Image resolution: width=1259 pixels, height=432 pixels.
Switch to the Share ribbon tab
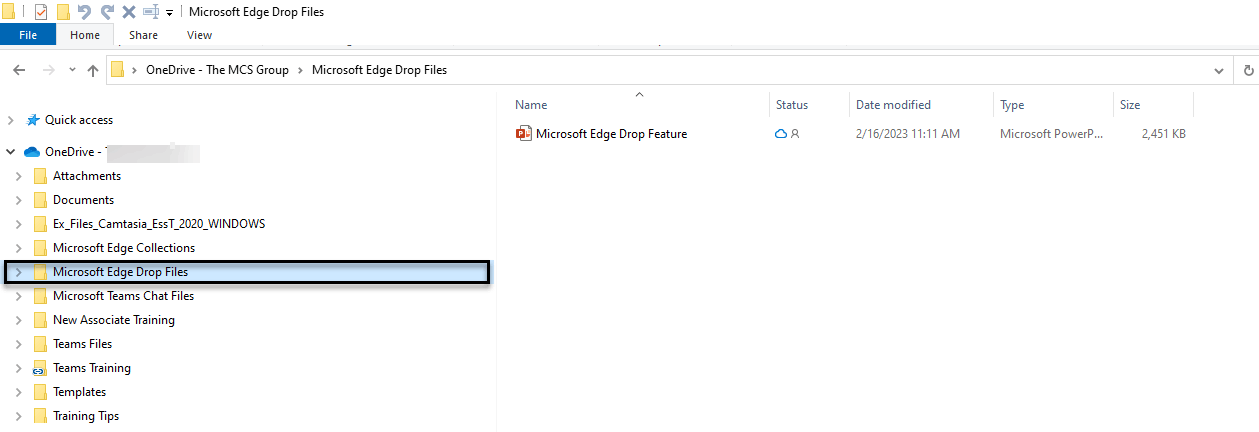[x=143, y=35]
